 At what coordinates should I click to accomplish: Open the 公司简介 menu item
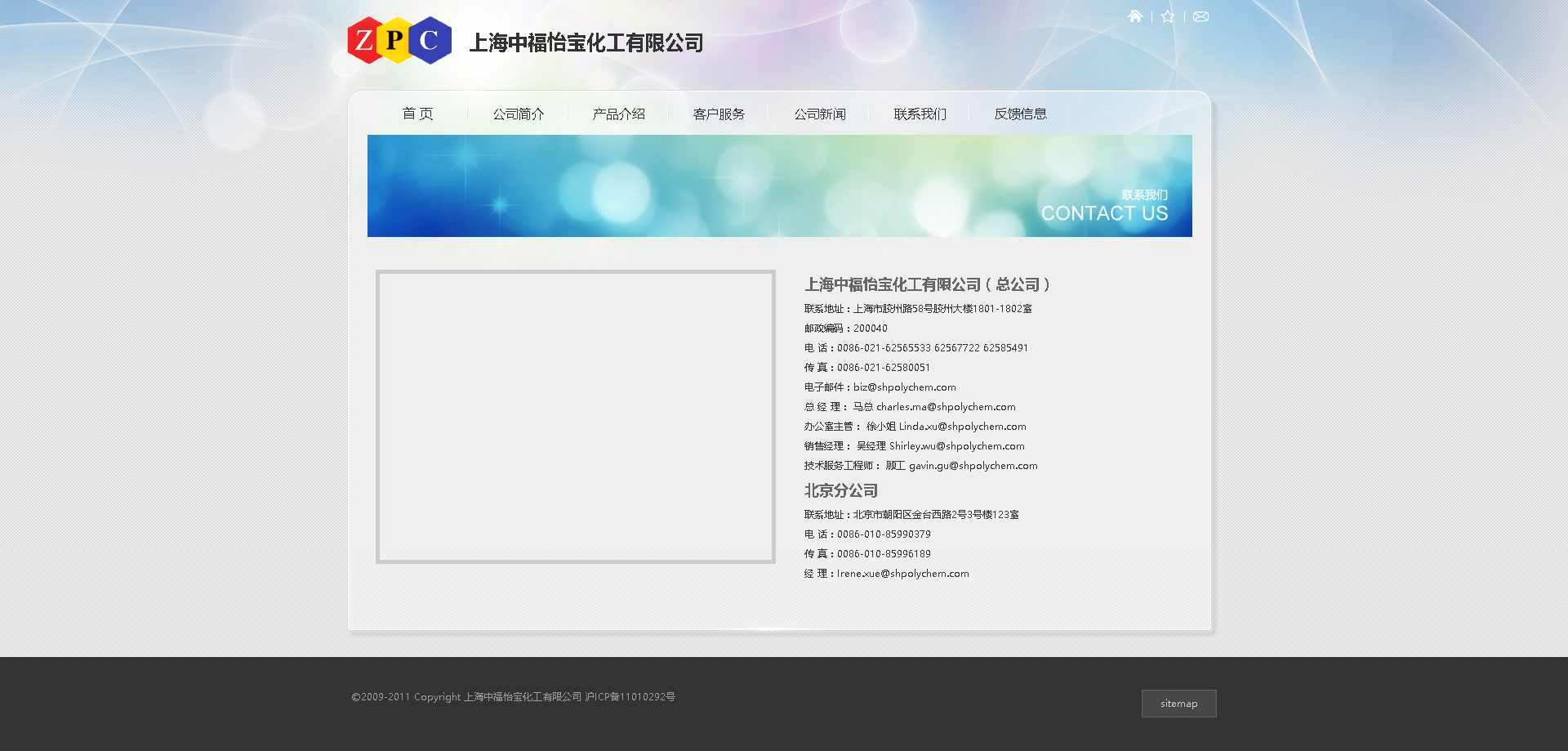[x=518, y=114]
